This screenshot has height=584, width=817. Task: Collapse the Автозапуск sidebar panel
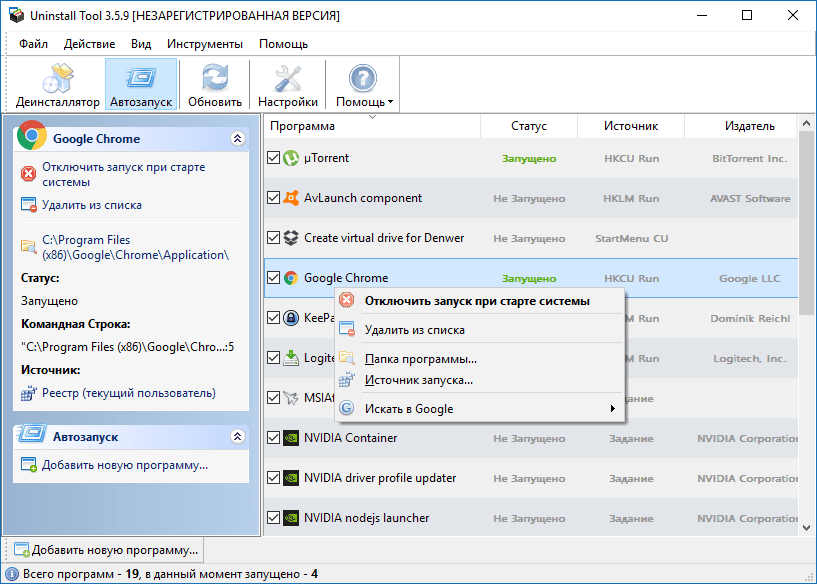click(238, 437)
